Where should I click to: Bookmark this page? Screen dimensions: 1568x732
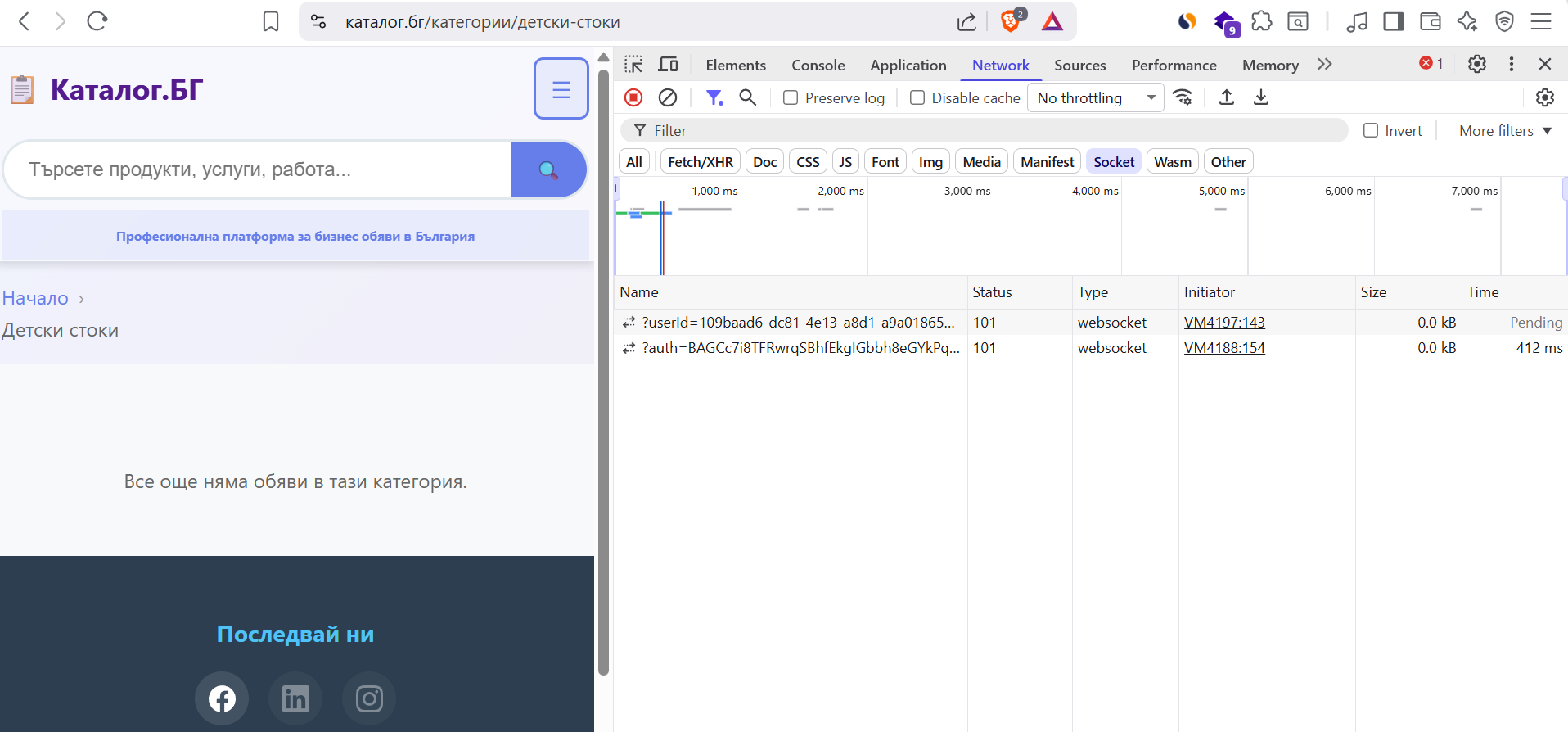[x=271, y=21]
